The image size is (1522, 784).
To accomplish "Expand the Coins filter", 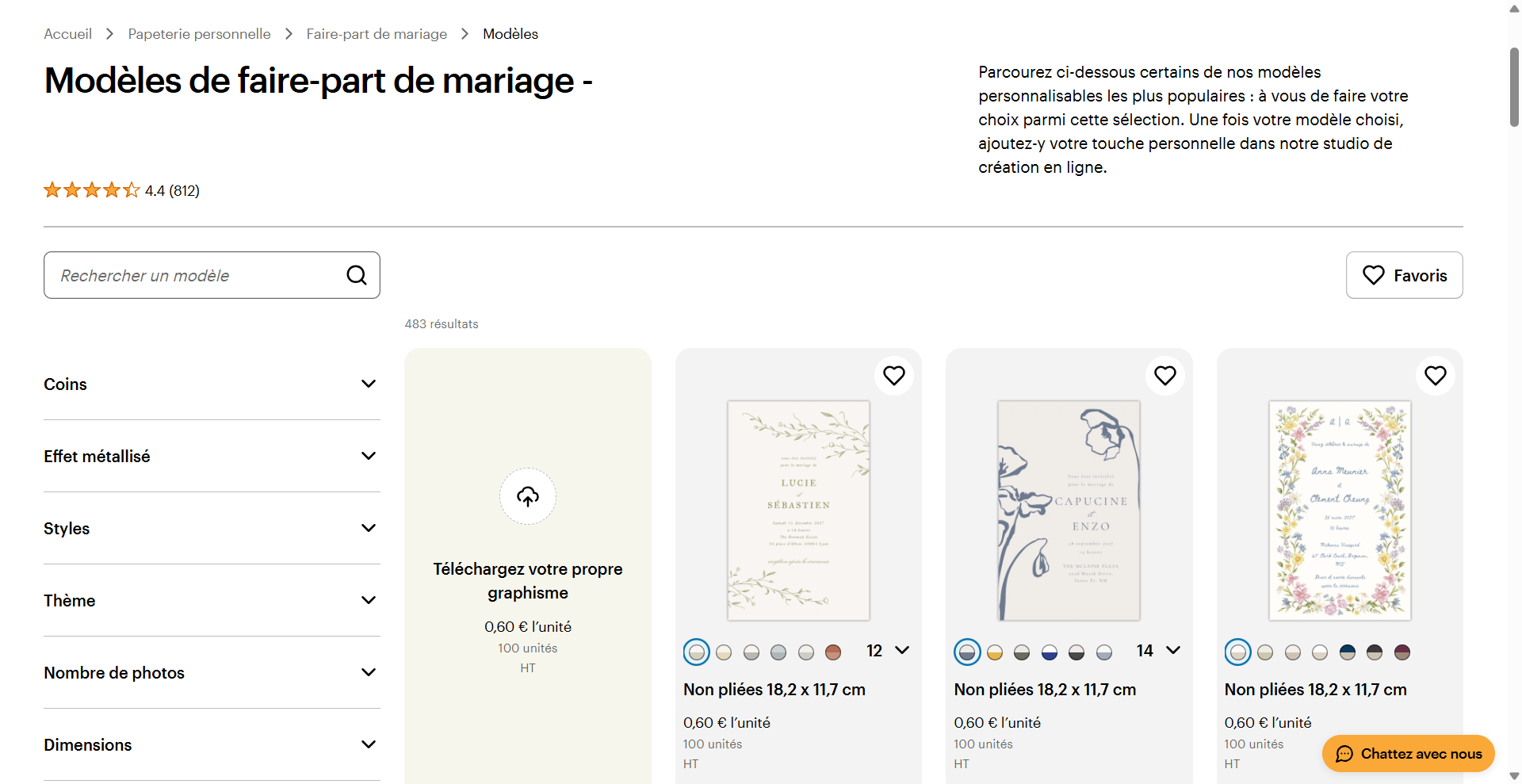I will (x=212, y=384).
